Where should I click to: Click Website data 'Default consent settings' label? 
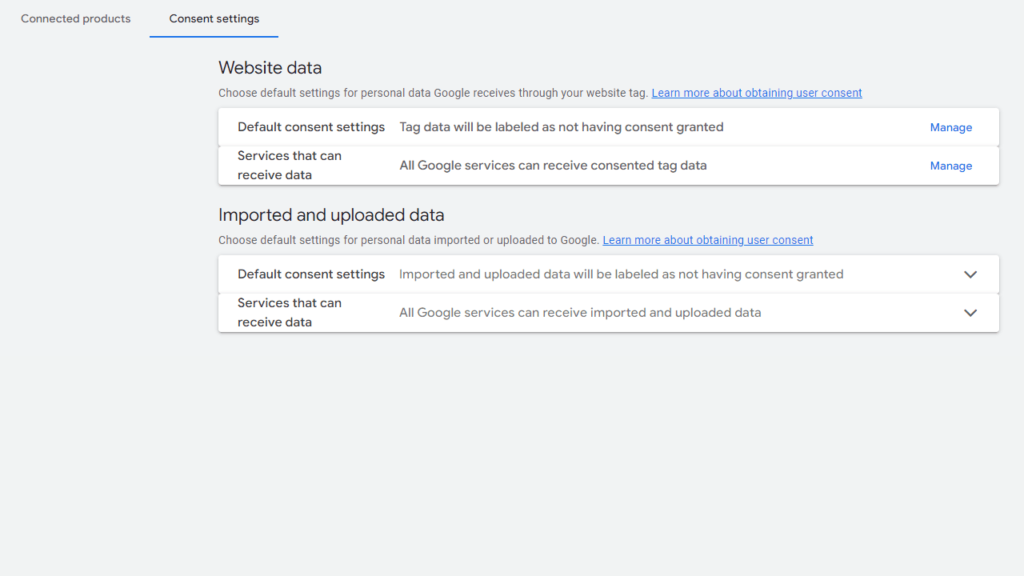click(x=311, y=127)
